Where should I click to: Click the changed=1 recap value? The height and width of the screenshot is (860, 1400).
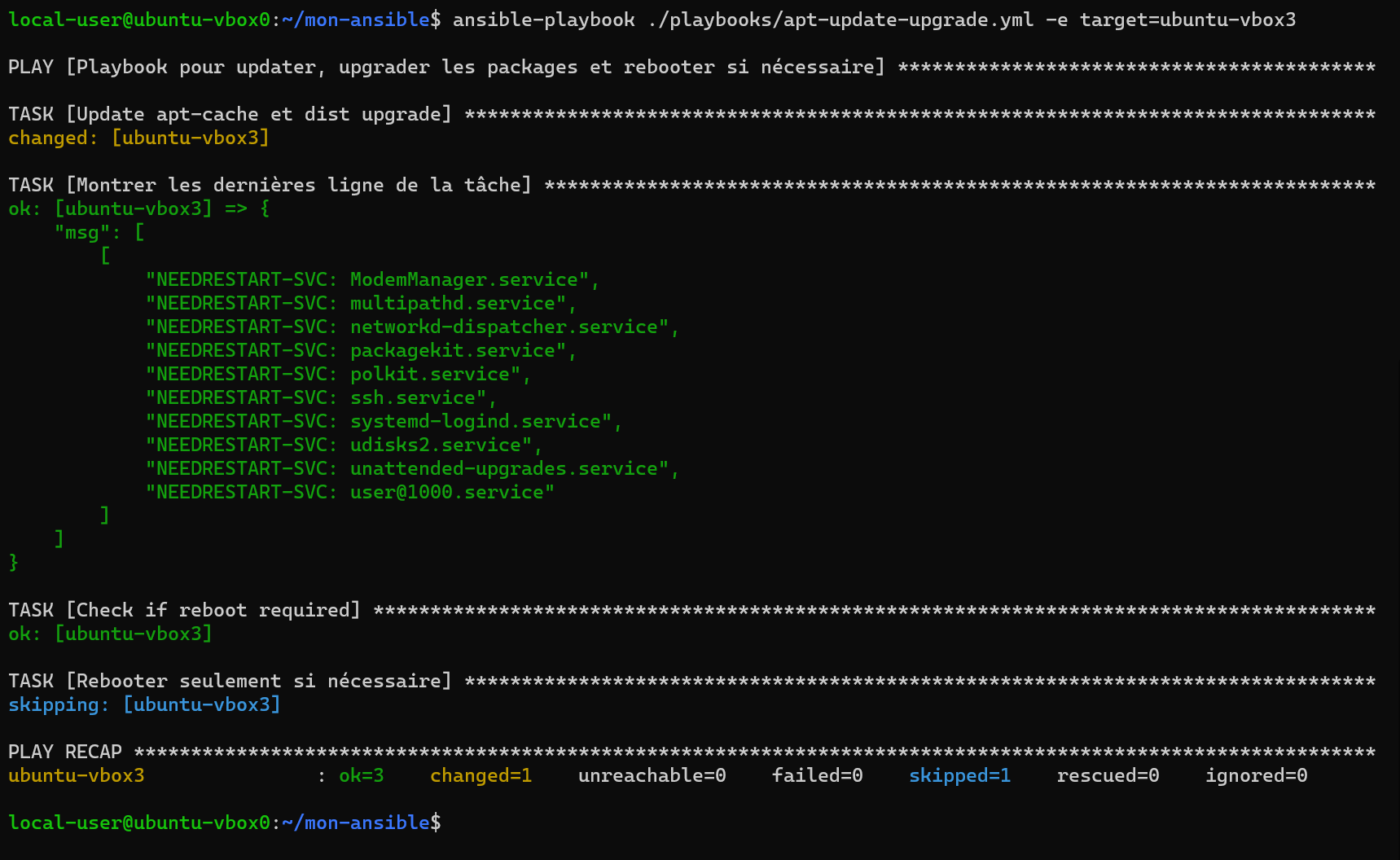[481, 775]
